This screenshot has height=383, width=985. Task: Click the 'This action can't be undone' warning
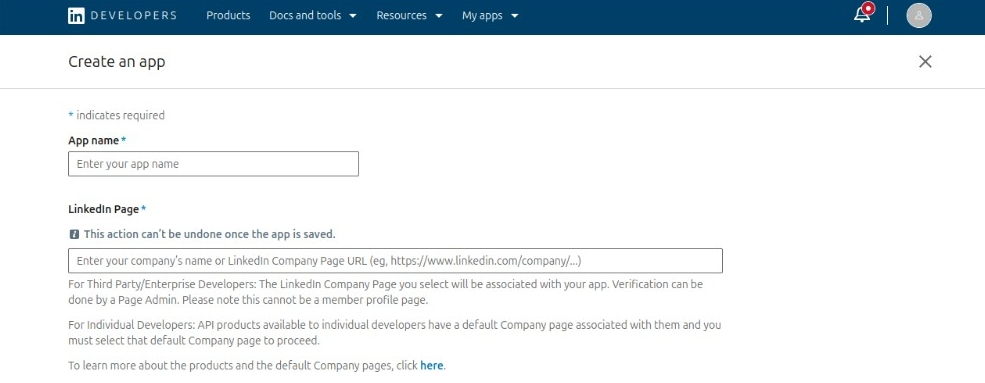pyautogui.click(x=210, y=234)
